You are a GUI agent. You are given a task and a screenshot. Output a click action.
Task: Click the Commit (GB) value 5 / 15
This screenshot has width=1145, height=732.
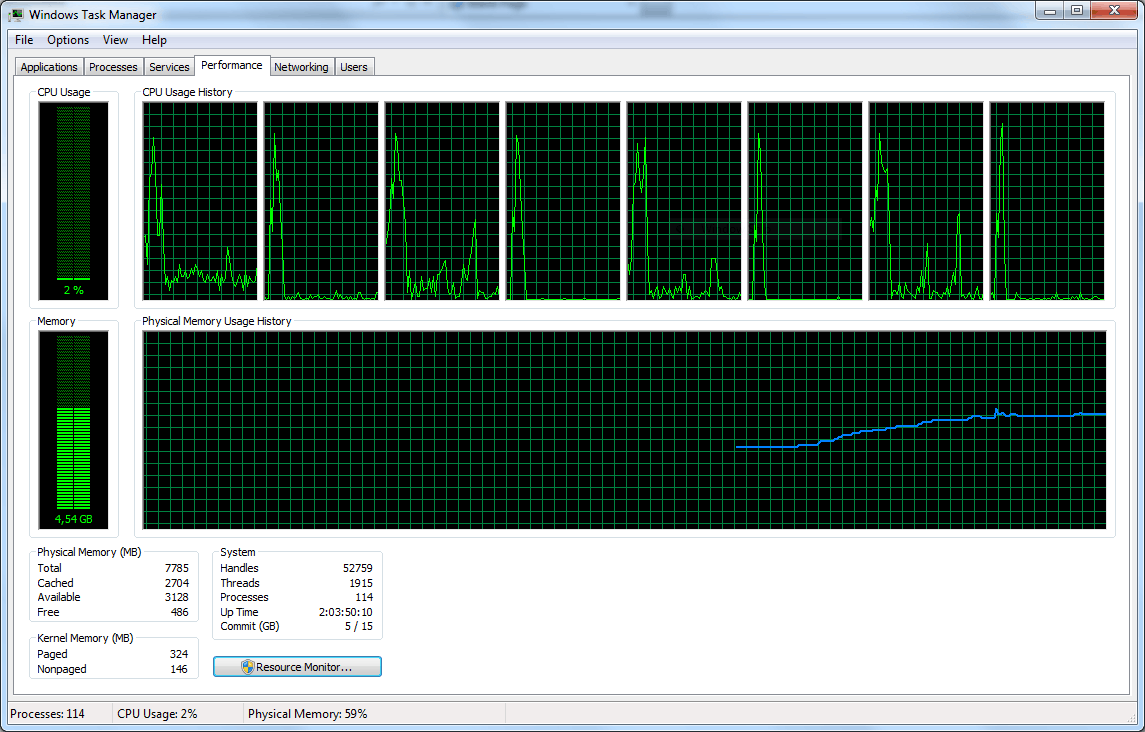(359, 627)
